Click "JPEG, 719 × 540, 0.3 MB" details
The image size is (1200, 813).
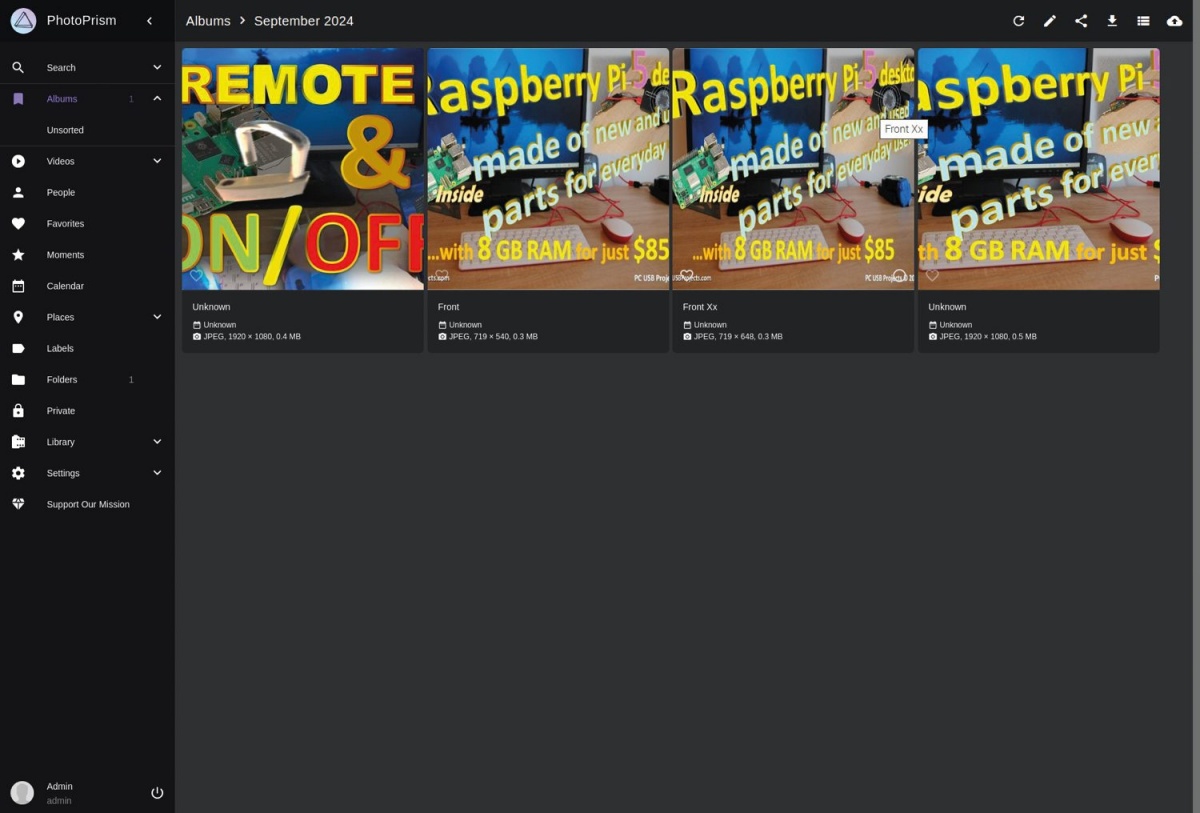tap(493, 337)
